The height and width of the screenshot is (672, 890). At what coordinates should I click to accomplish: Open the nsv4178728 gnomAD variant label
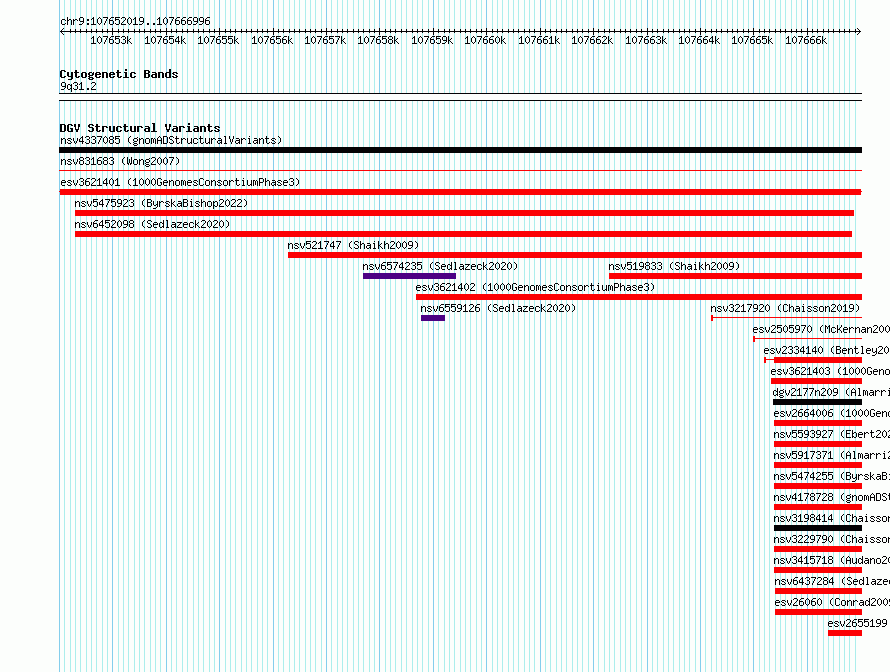(832, 497)
